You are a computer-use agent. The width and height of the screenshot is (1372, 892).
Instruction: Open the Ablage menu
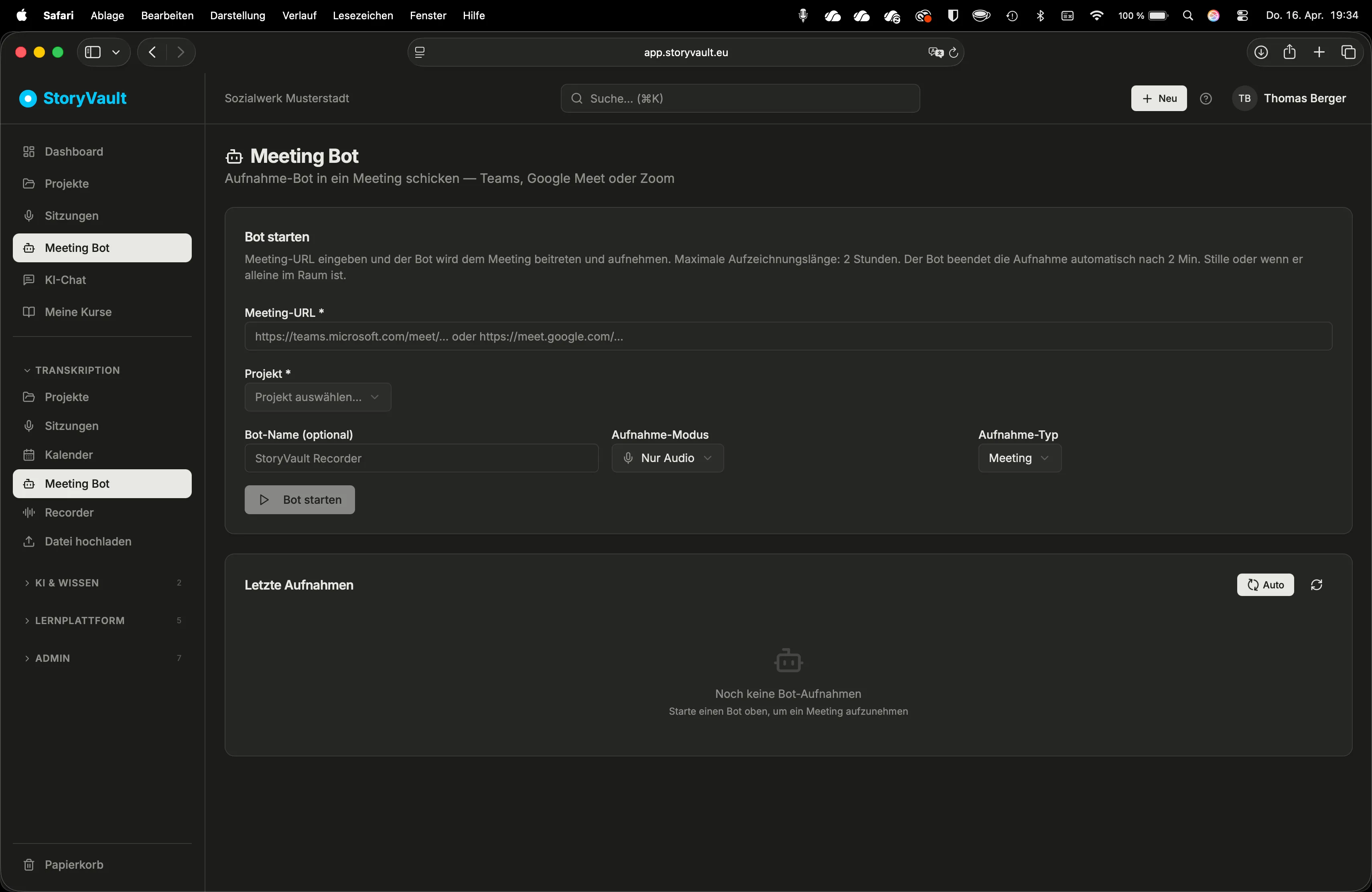click(107, 16)
